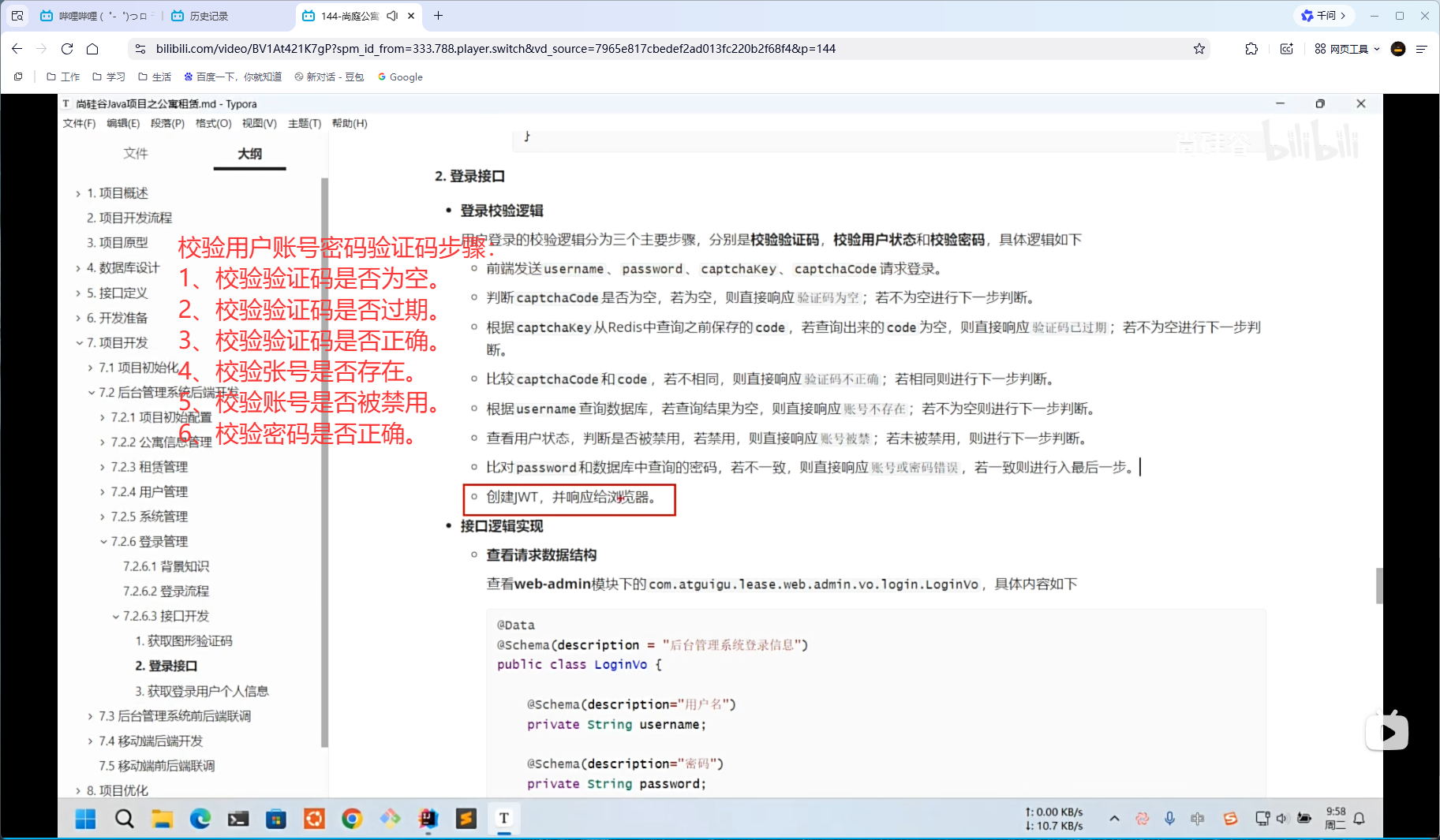Click the floating bilibili play icon
1440x840 pixels.
pyautogui.click(x=1387, y=732)
